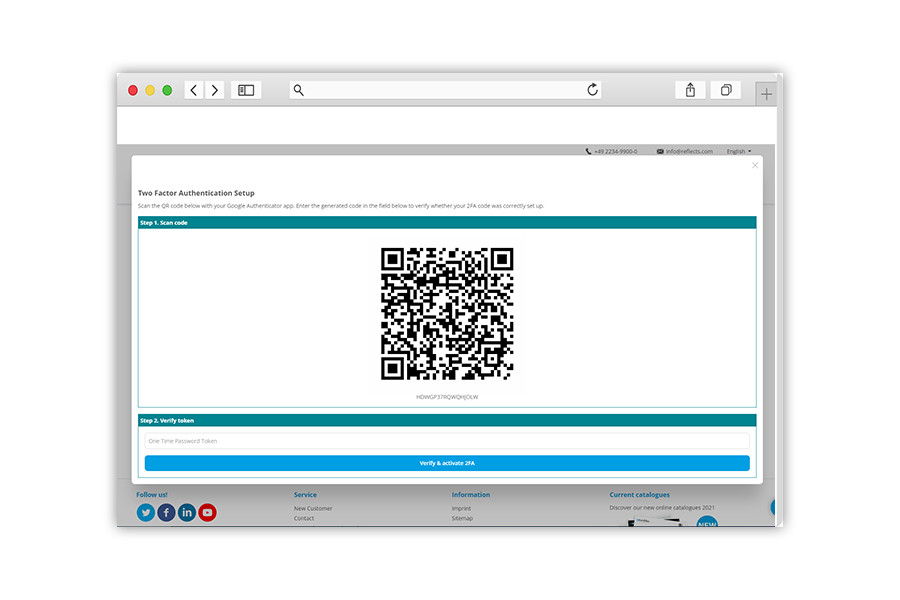Visit Facebook via the Facebook icon
This screenshot has width=900, height=600.
(x=166, y=512)
